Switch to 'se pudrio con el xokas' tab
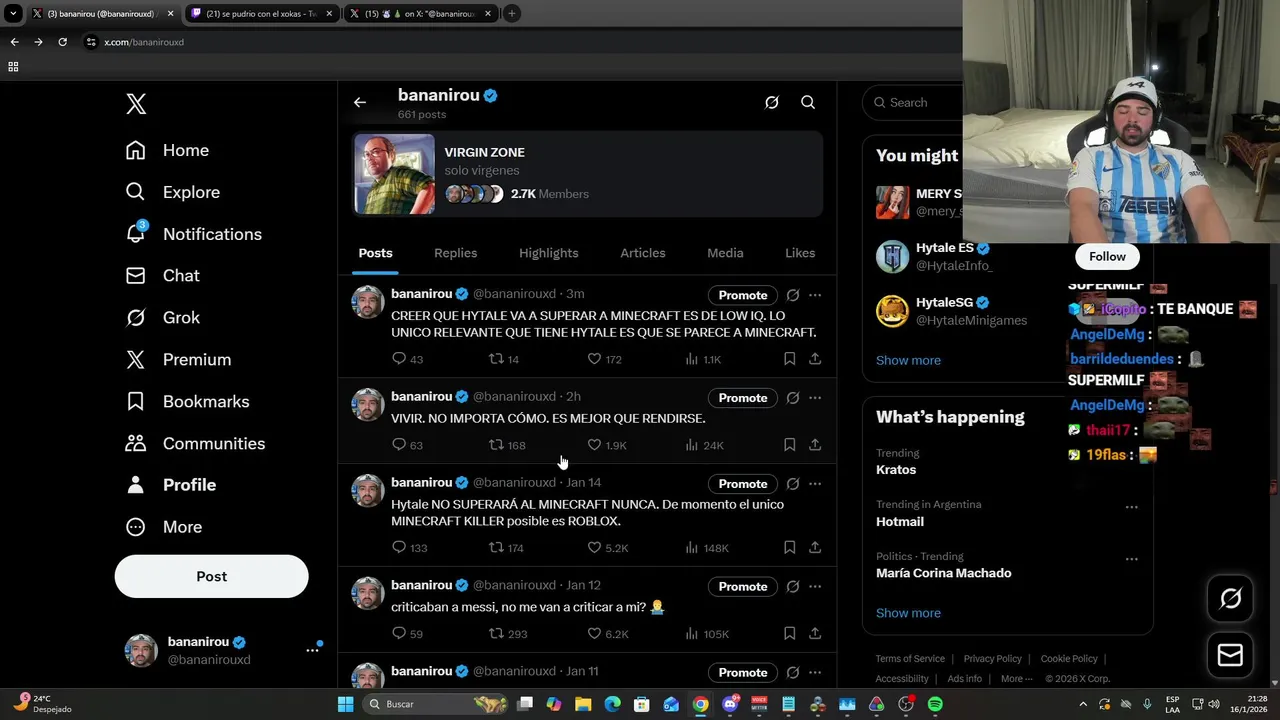 [x=260, y=14]
